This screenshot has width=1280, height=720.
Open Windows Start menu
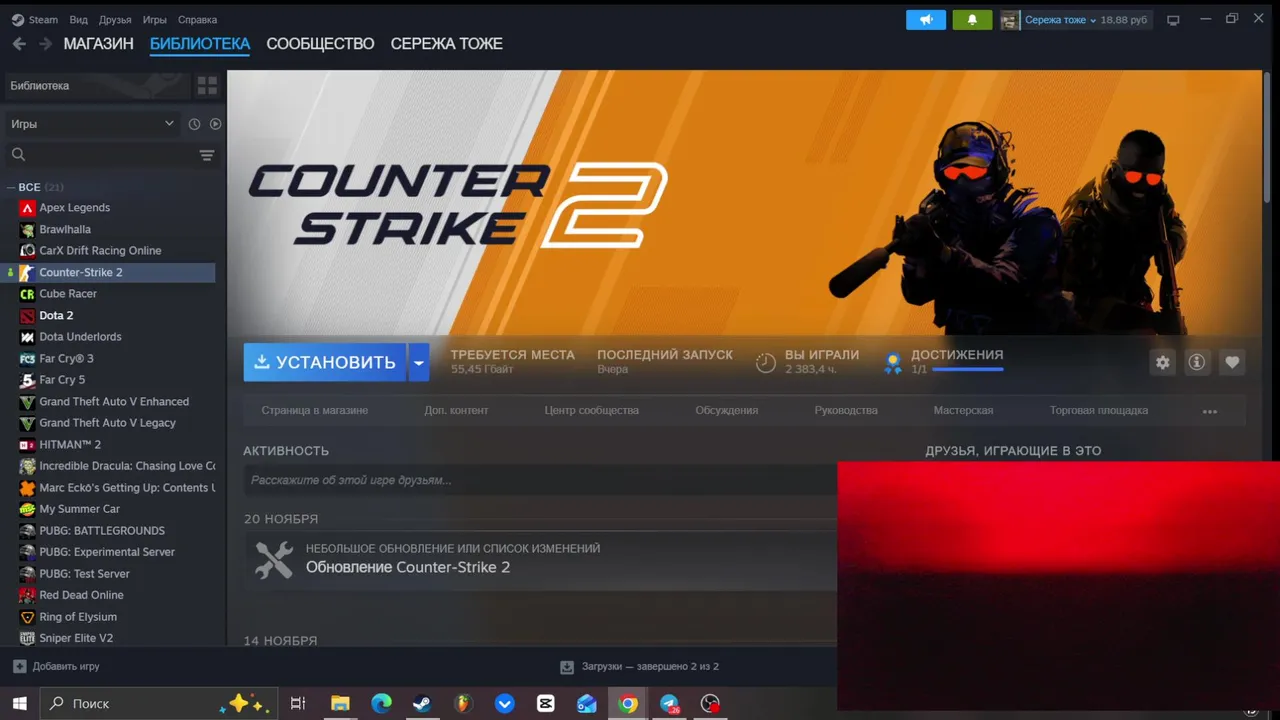[x=19, y=703]
